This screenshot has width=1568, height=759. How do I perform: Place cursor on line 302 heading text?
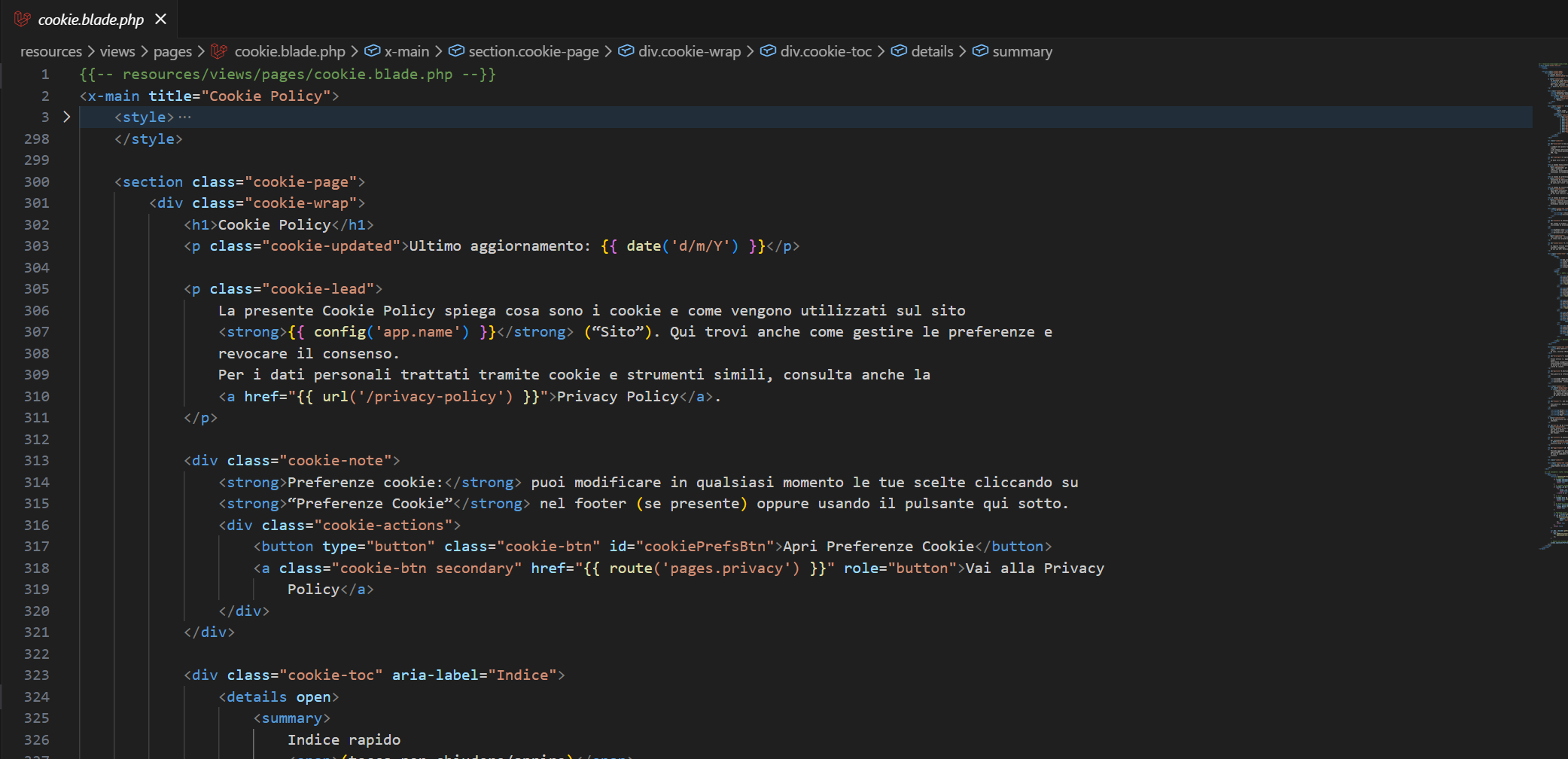click(275, 224)
